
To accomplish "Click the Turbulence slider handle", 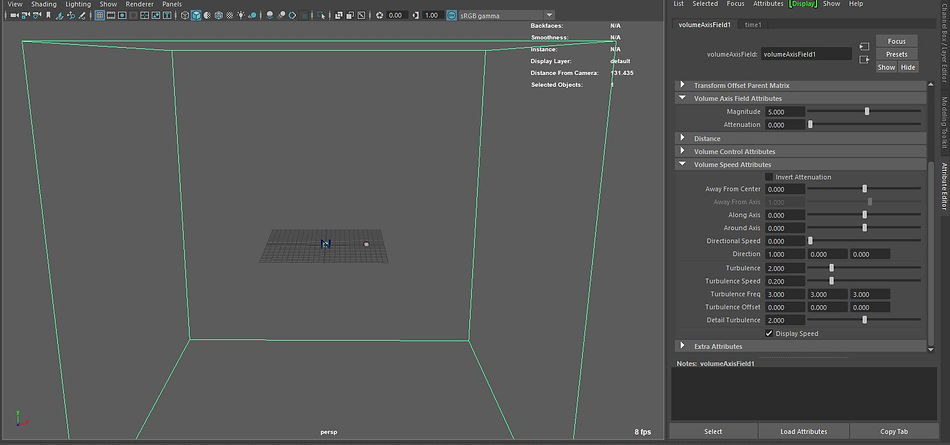I will [x=831, y=268].
